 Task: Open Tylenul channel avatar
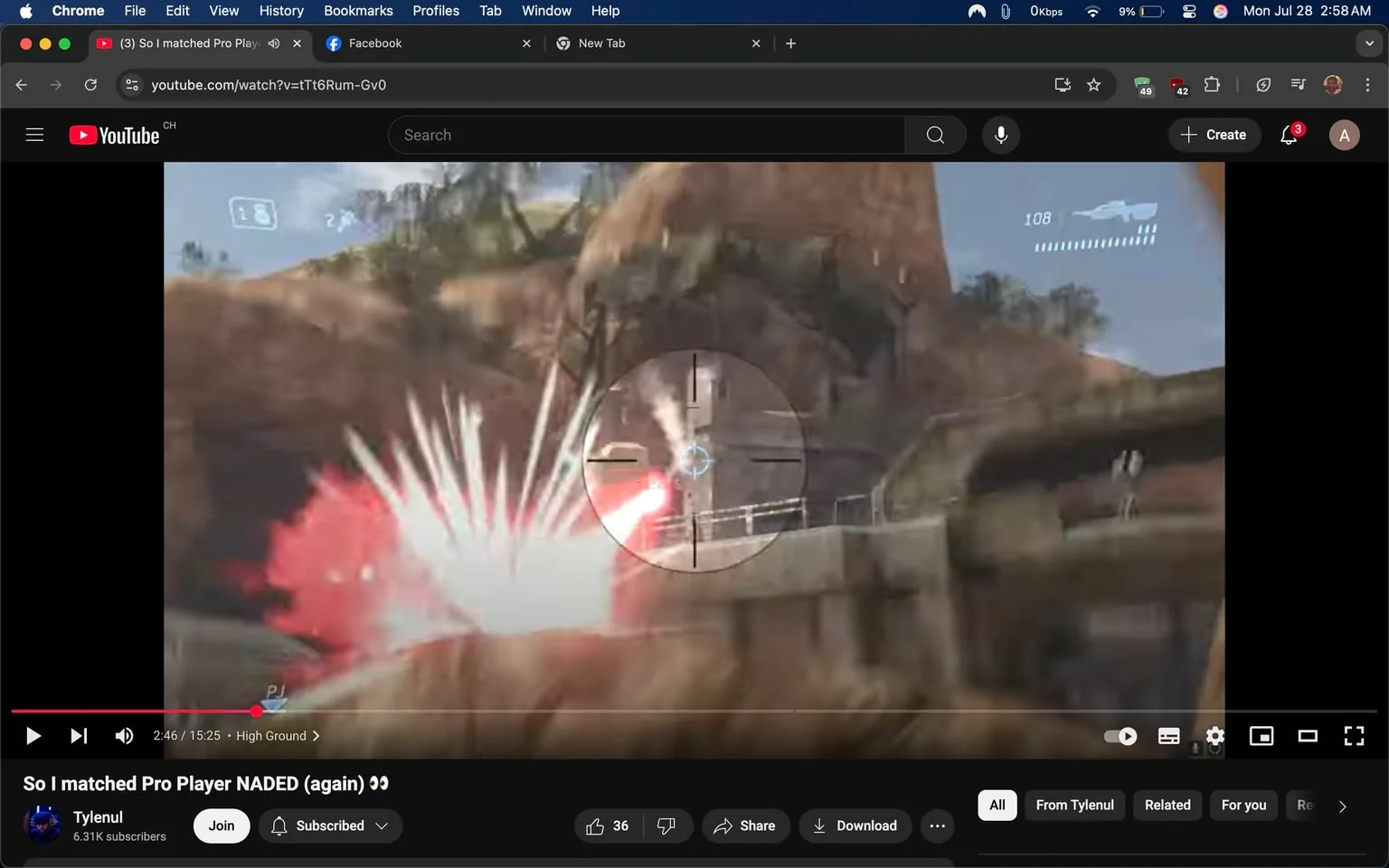tap(42, 825)
